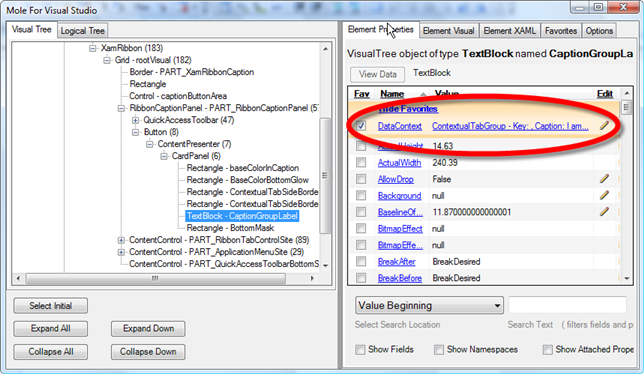Open the Element Properties tab
This screenshot has height=374, width=644.
tap(380, 30)
